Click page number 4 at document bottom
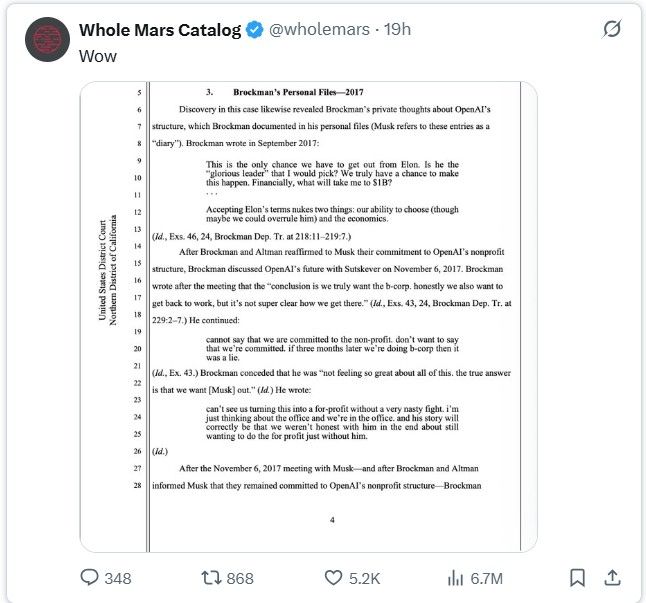This screenshot has height=603, width=646. click(x=331, y=520)
